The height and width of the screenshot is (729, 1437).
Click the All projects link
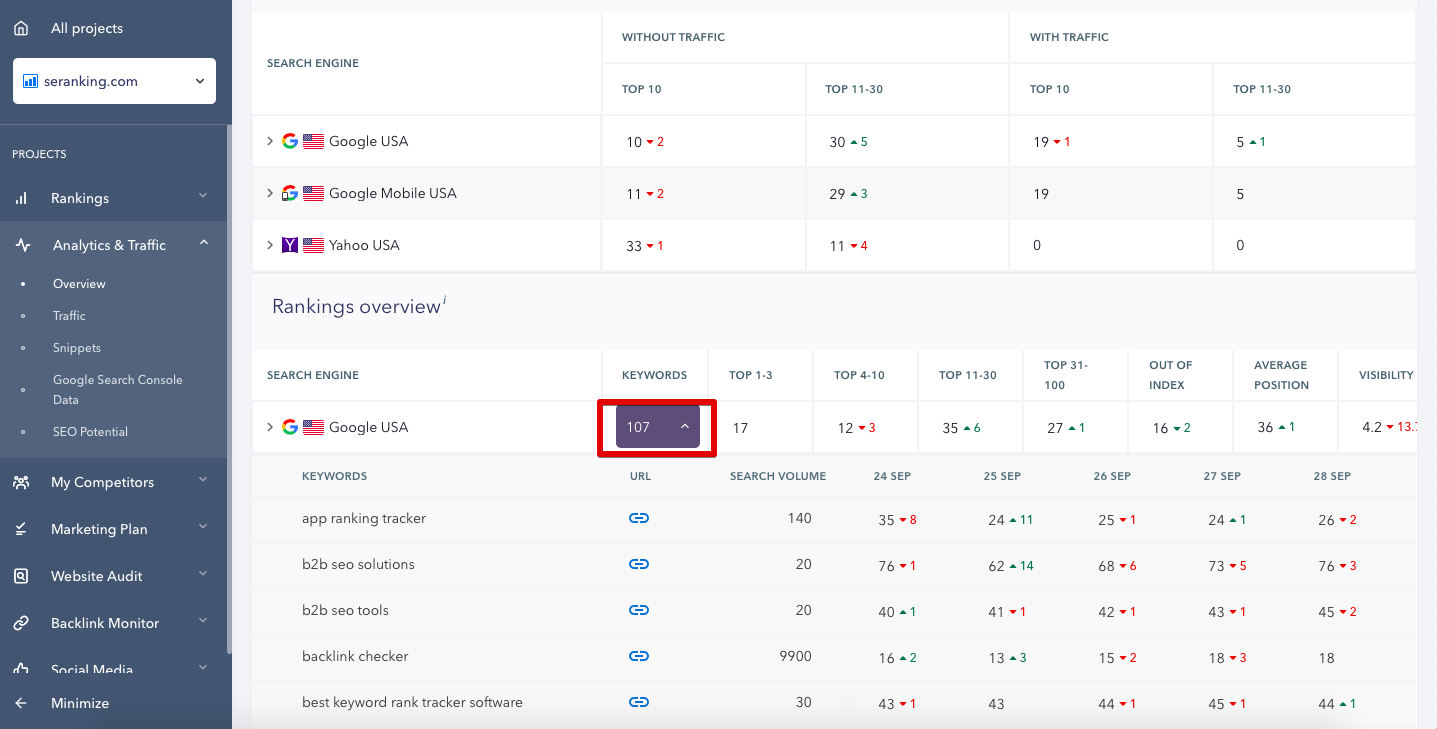[x=87, y=28]
